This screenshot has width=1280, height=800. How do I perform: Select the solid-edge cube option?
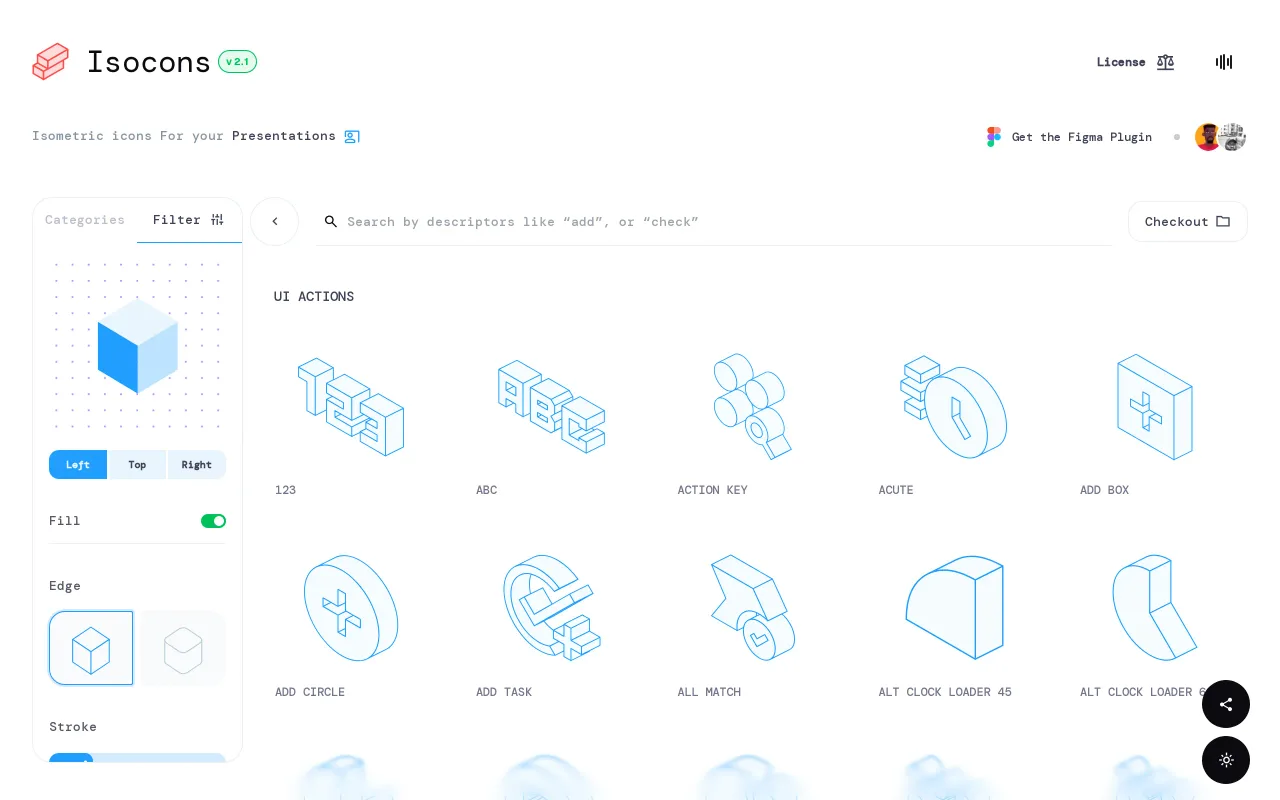91,648
